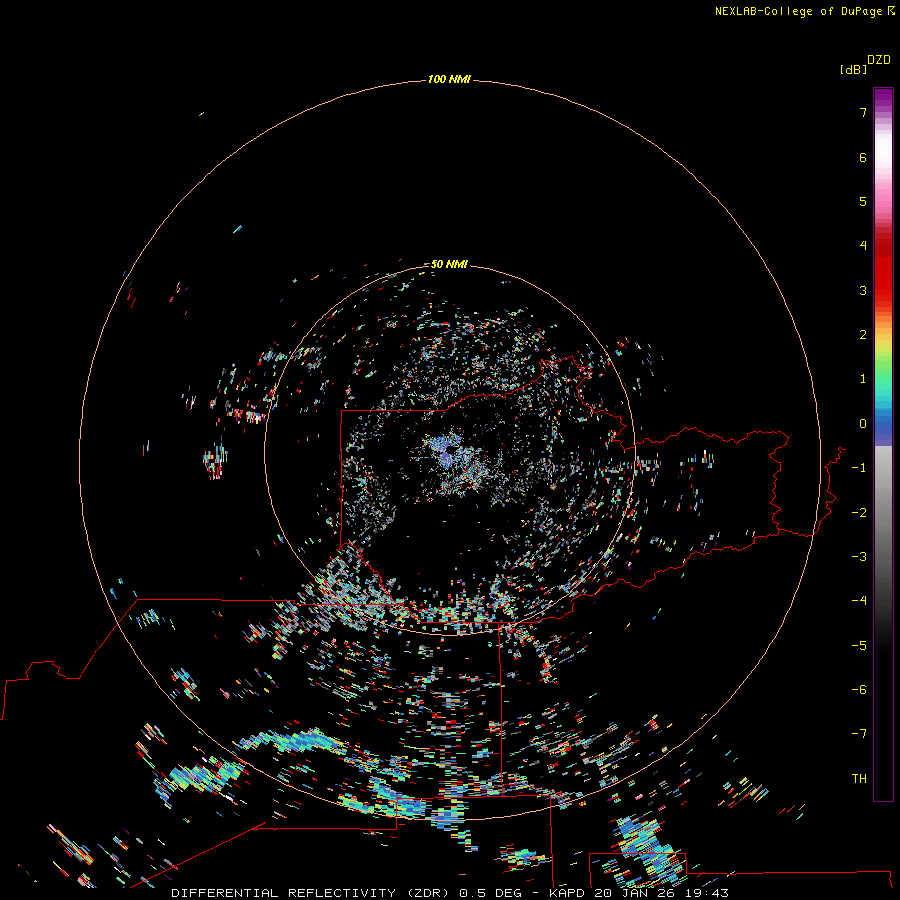This screenshot has height=900, width=900.
Task: Click the 0 value on color scale
Action: click(863, 424)
